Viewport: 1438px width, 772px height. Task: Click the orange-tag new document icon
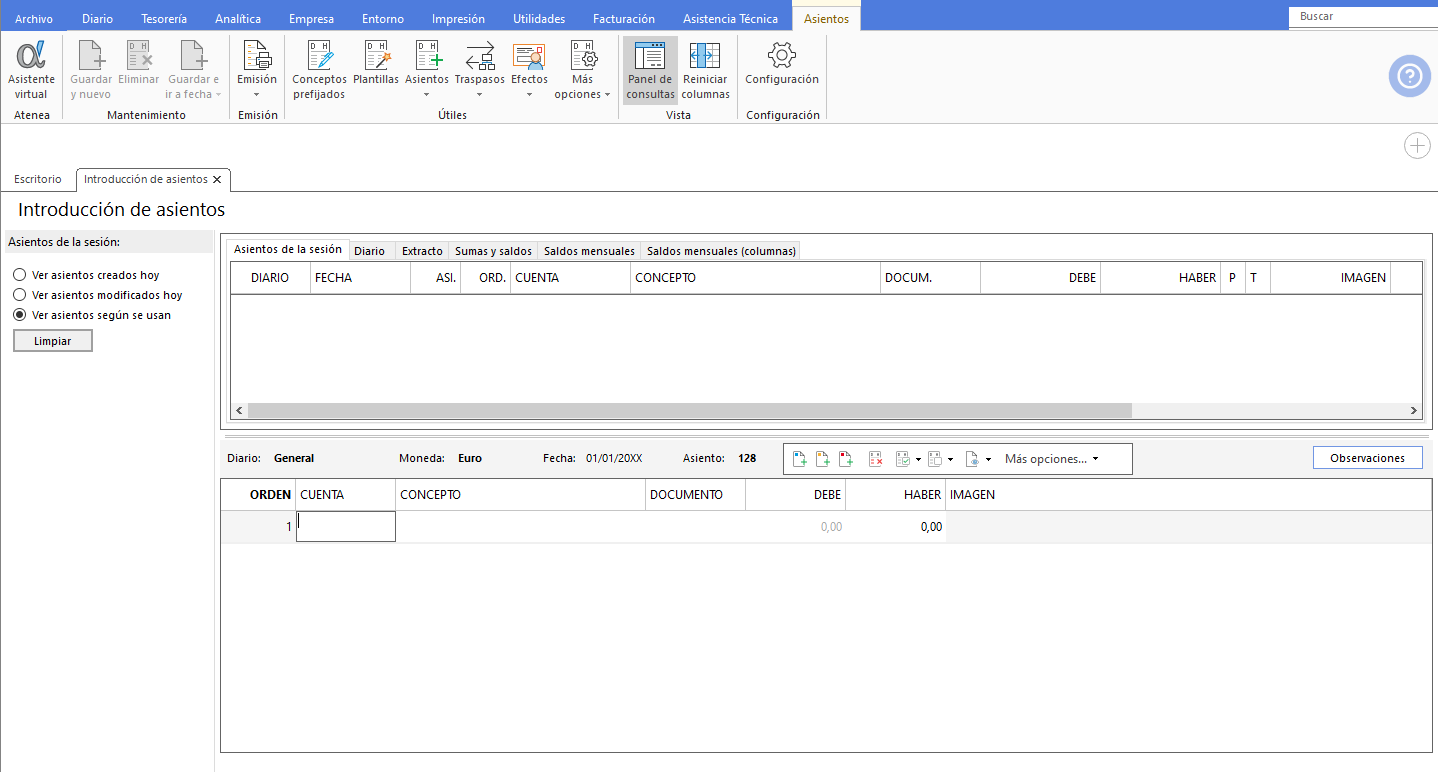(823, 459)
